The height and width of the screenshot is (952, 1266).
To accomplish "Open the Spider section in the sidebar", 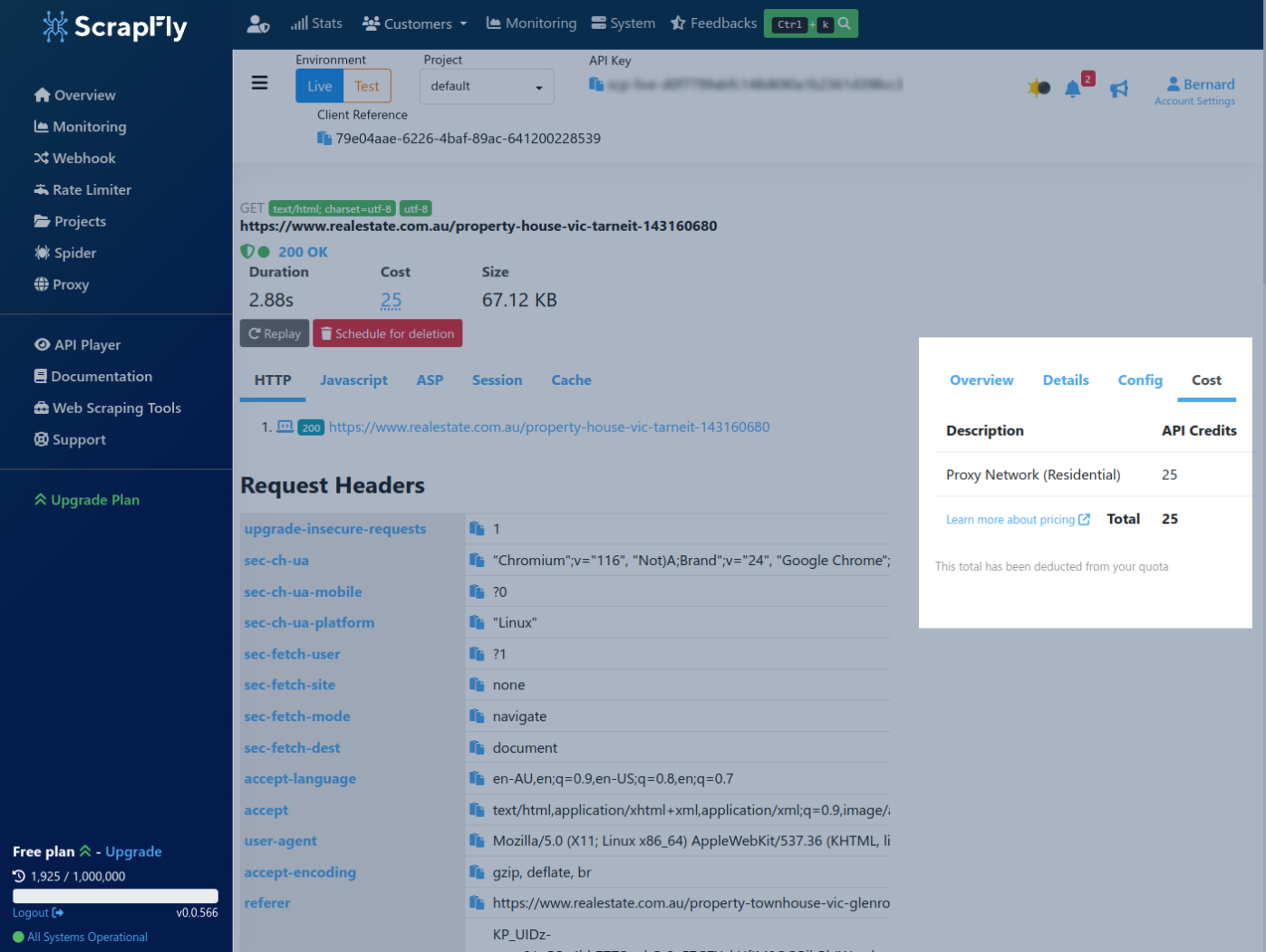I will pos(72,253).
